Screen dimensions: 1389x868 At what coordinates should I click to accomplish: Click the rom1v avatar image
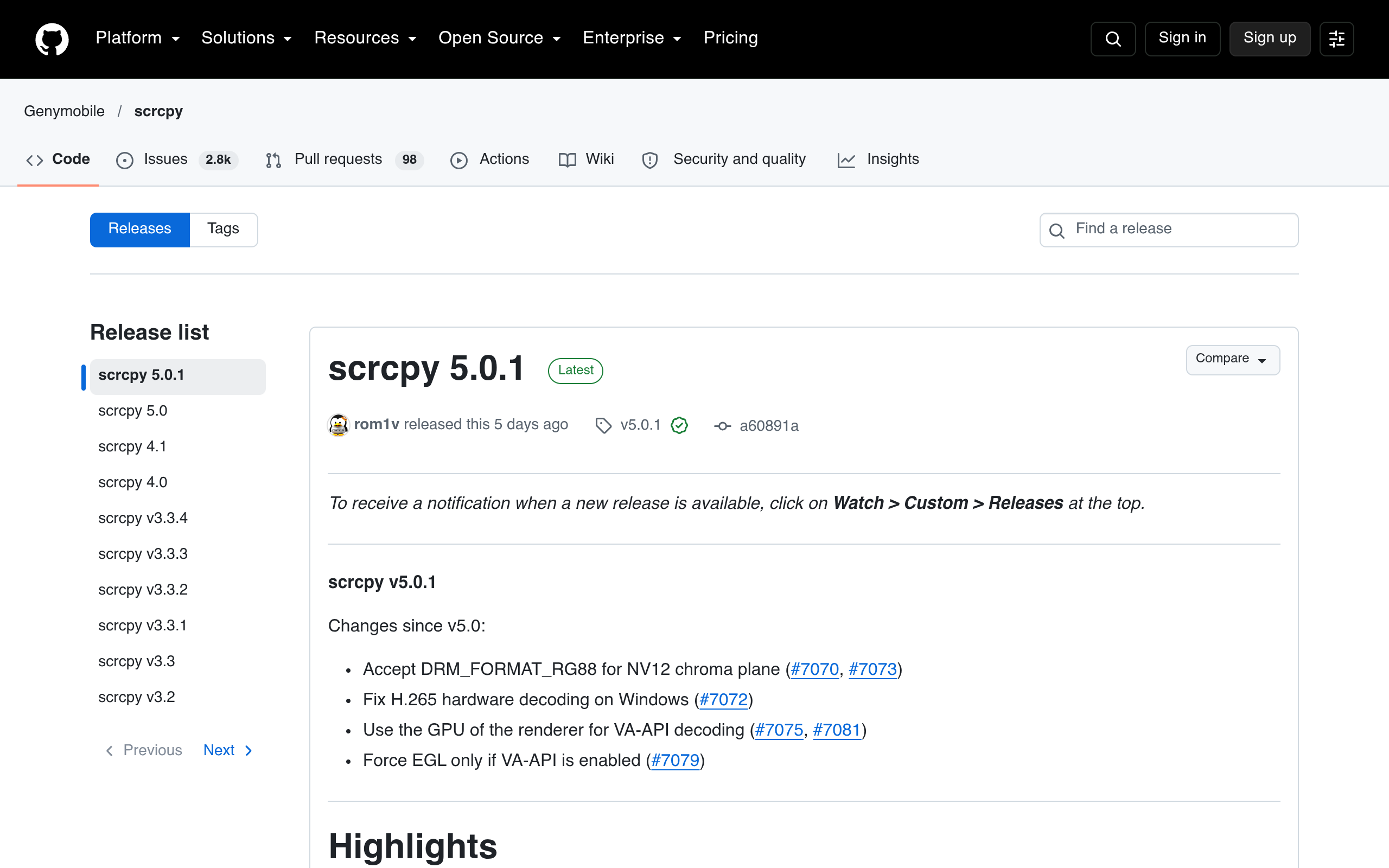tap(338, 425)
